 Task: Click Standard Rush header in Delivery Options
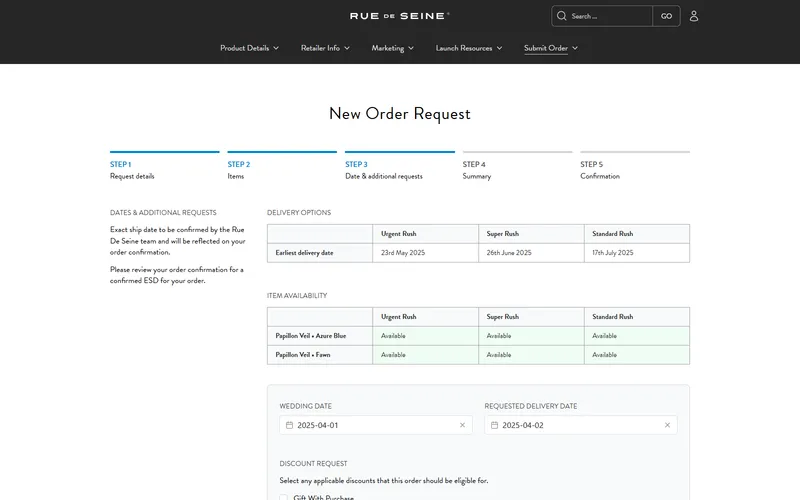637,234
